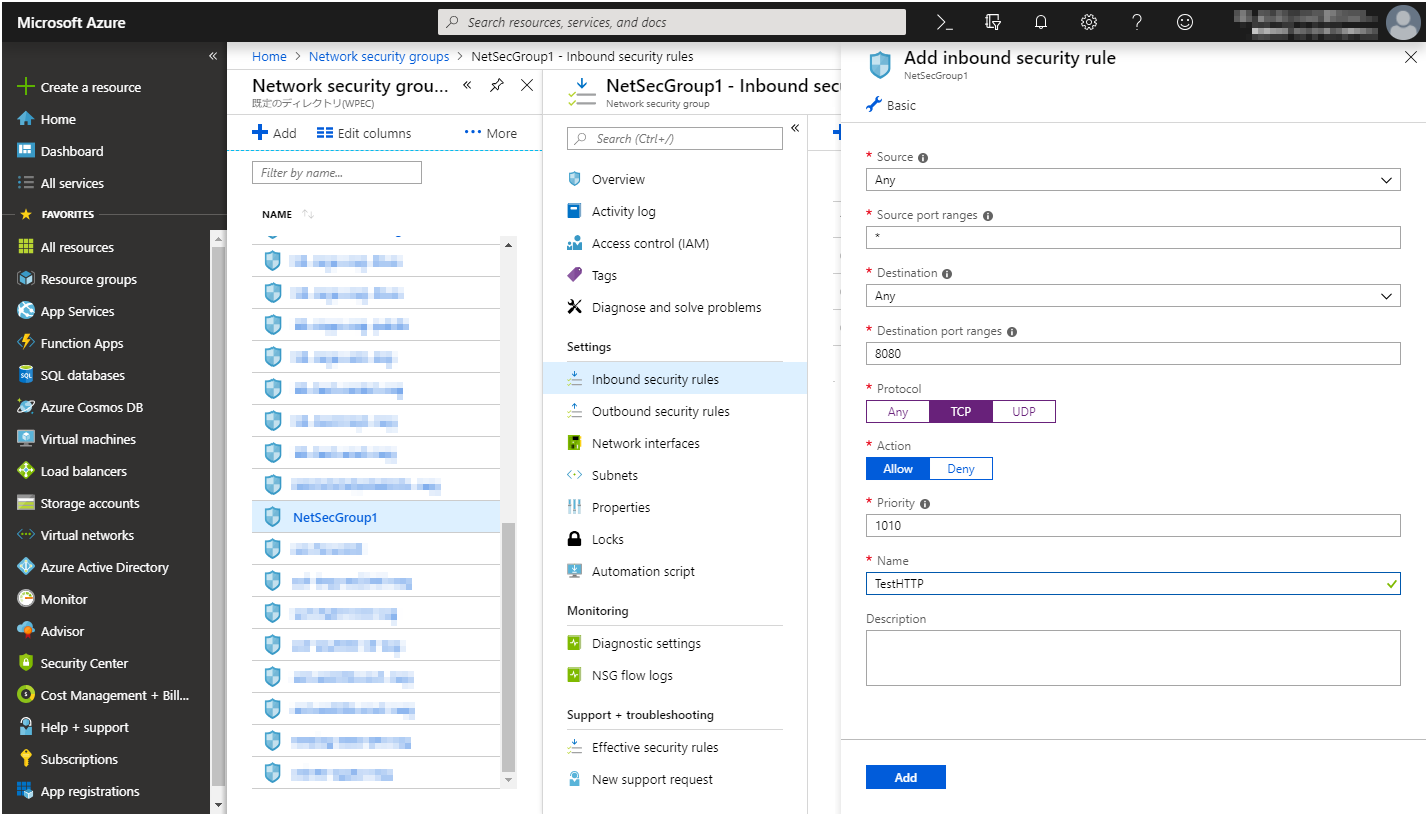Viewport: 1428px width, 816px height.
Task: Select TCP protocol option
Action: pyautogui.click(x=960, y=412)
